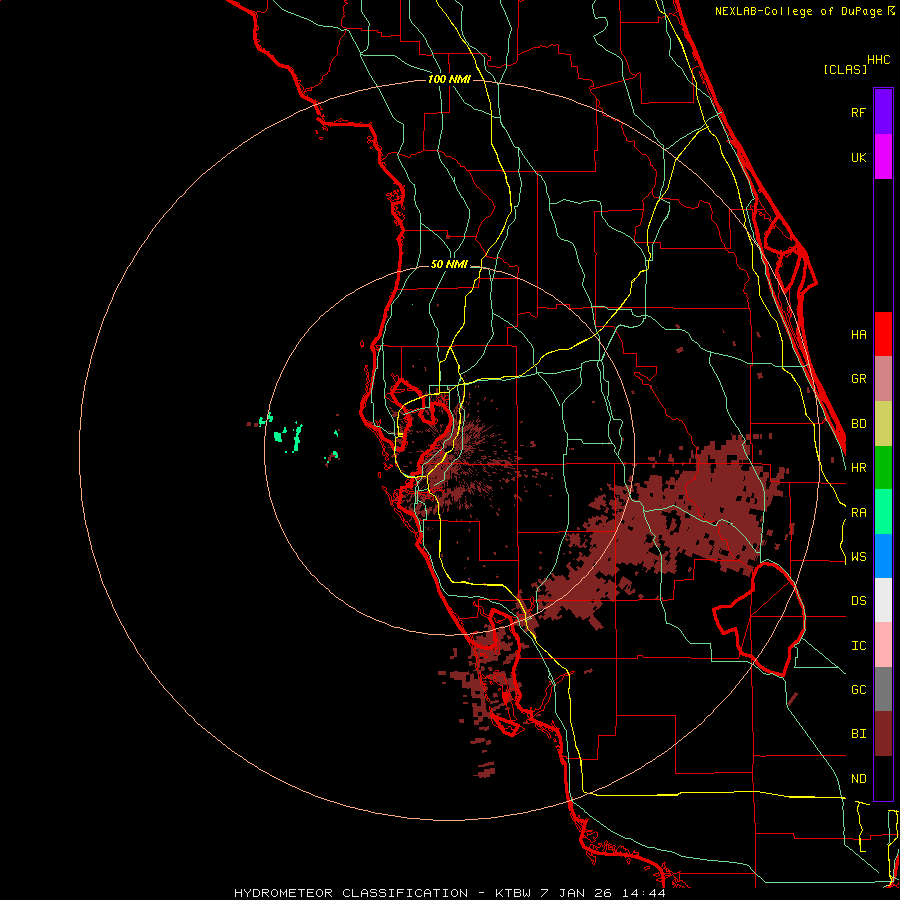Click the "100 NMI" range ring label
This screenshot has height=900, width=900.
(449, 79)
